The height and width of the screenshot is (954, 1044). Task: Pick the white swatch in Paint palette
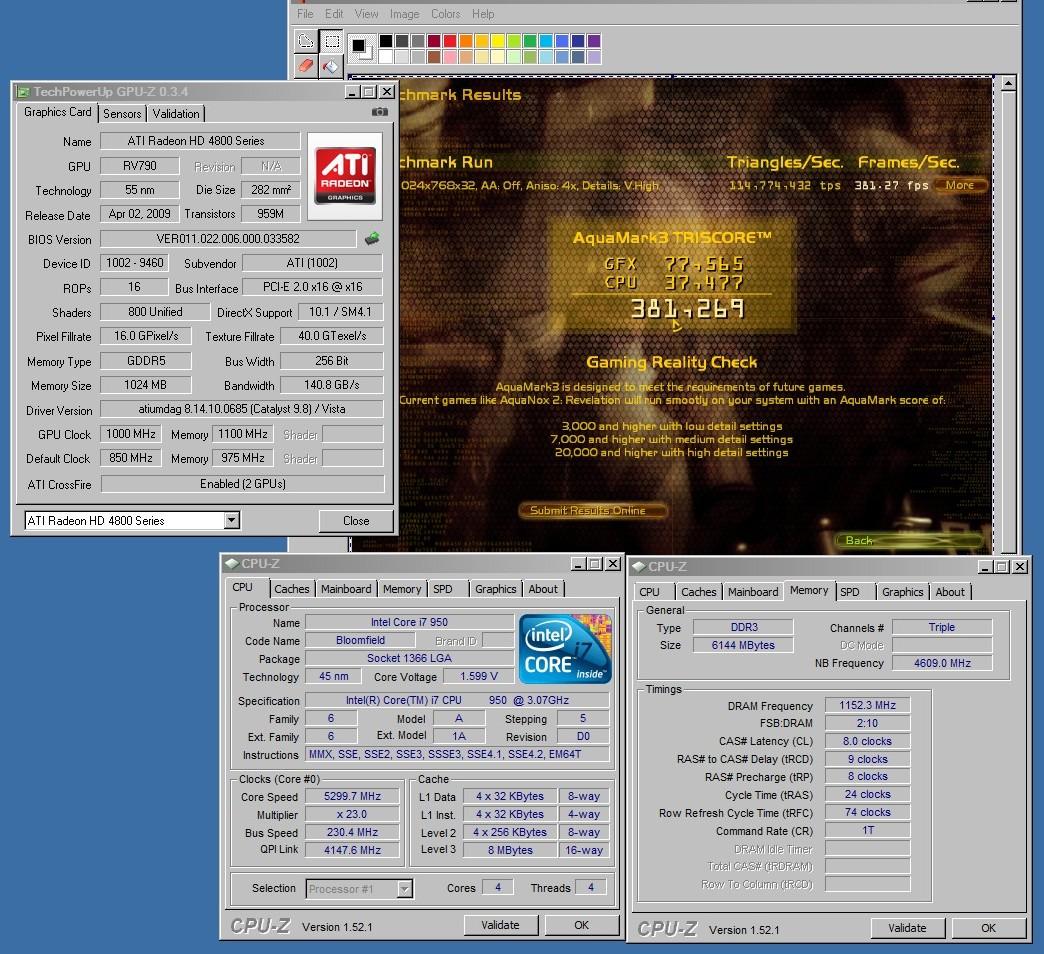click(x=386, y=57)
